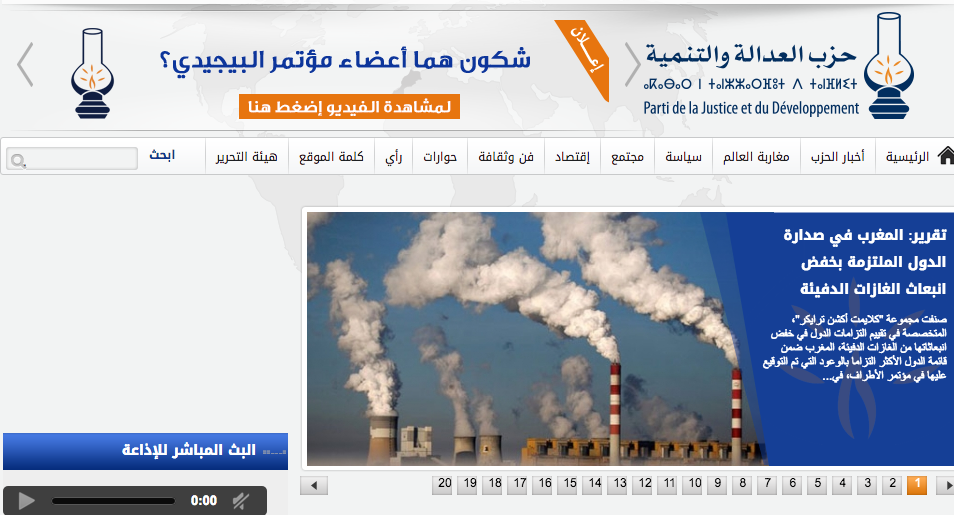Open the سياسة navigation section
The width and height of the screenshot is (954, 515).
pyautogui.click(x=684, y=157)
